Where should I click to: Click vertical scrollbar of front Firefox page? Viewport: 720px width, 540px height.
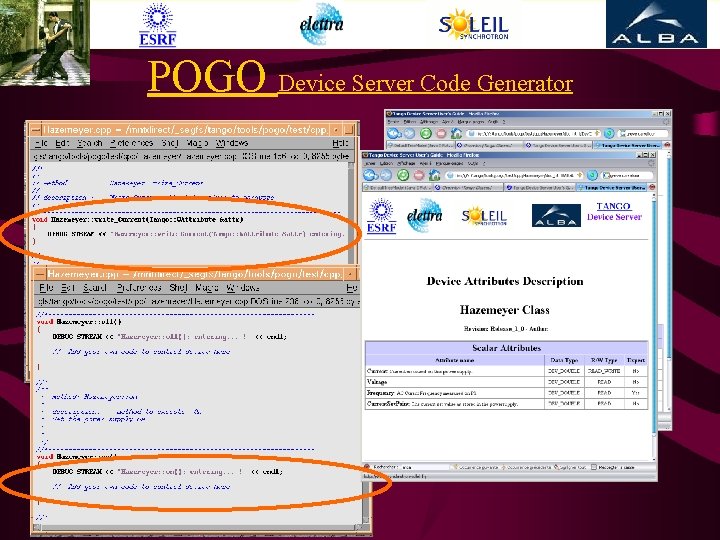point(654,326)
